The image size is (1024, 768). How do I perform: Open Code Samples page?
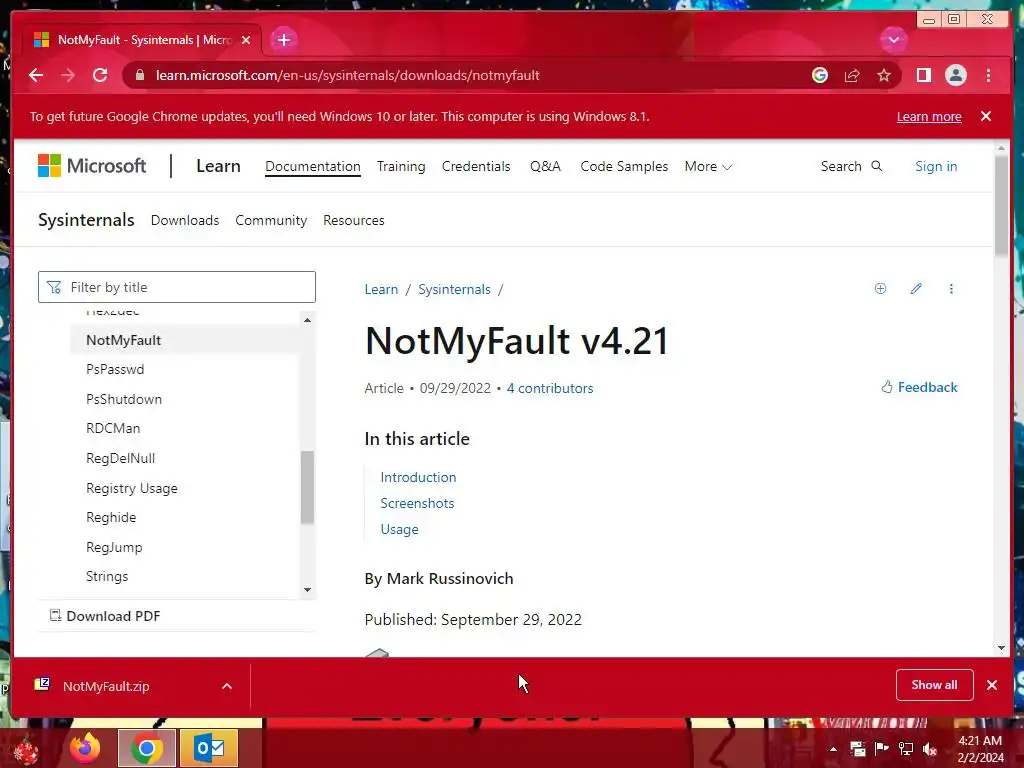pyautogui.click(x=624, y=166)
